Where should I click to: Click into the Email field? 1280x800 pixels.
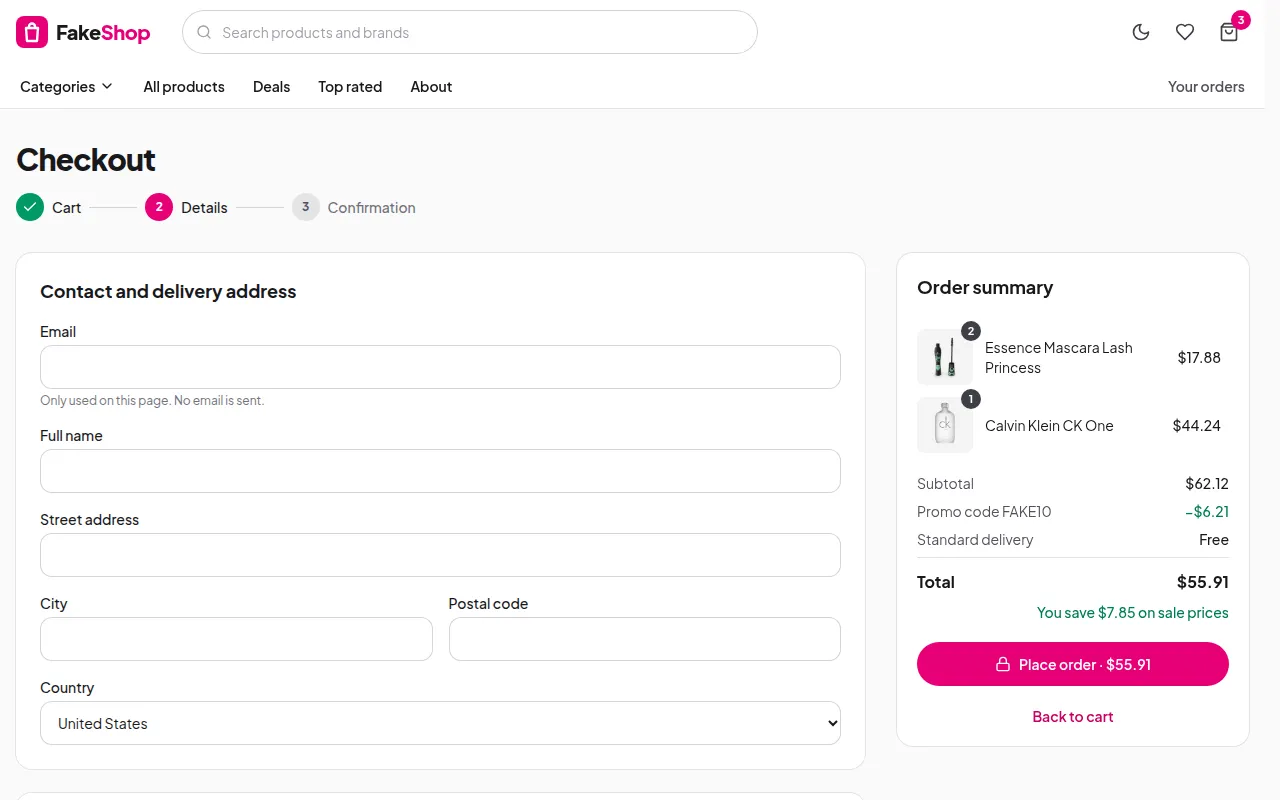pos(440,367)
